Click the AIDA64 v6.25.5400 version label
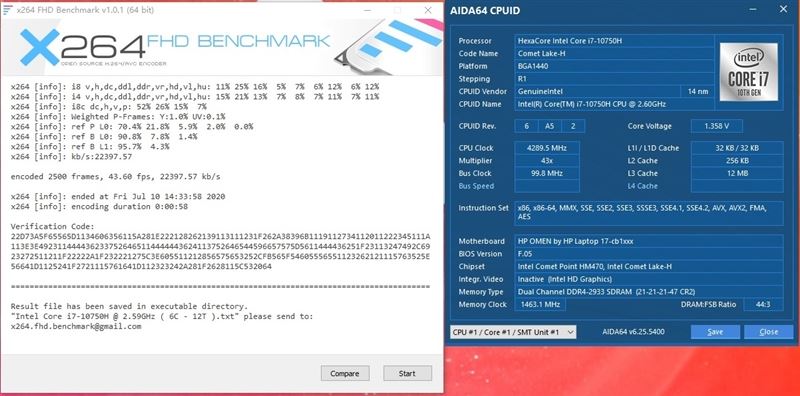The image size is (800, 396). point(633,332)
